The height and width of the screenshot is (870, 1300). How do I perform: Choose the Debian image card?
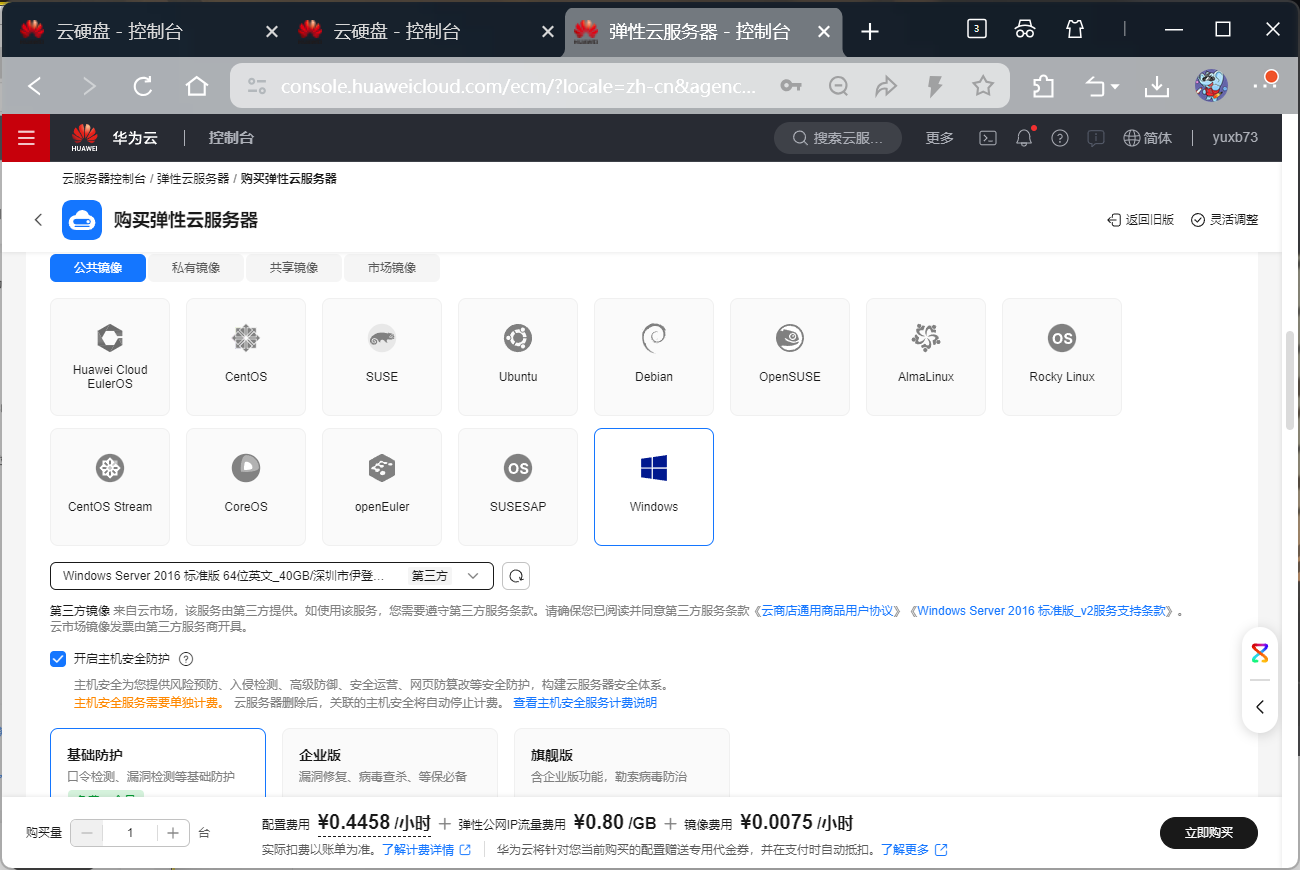click(x=654, y=357)
